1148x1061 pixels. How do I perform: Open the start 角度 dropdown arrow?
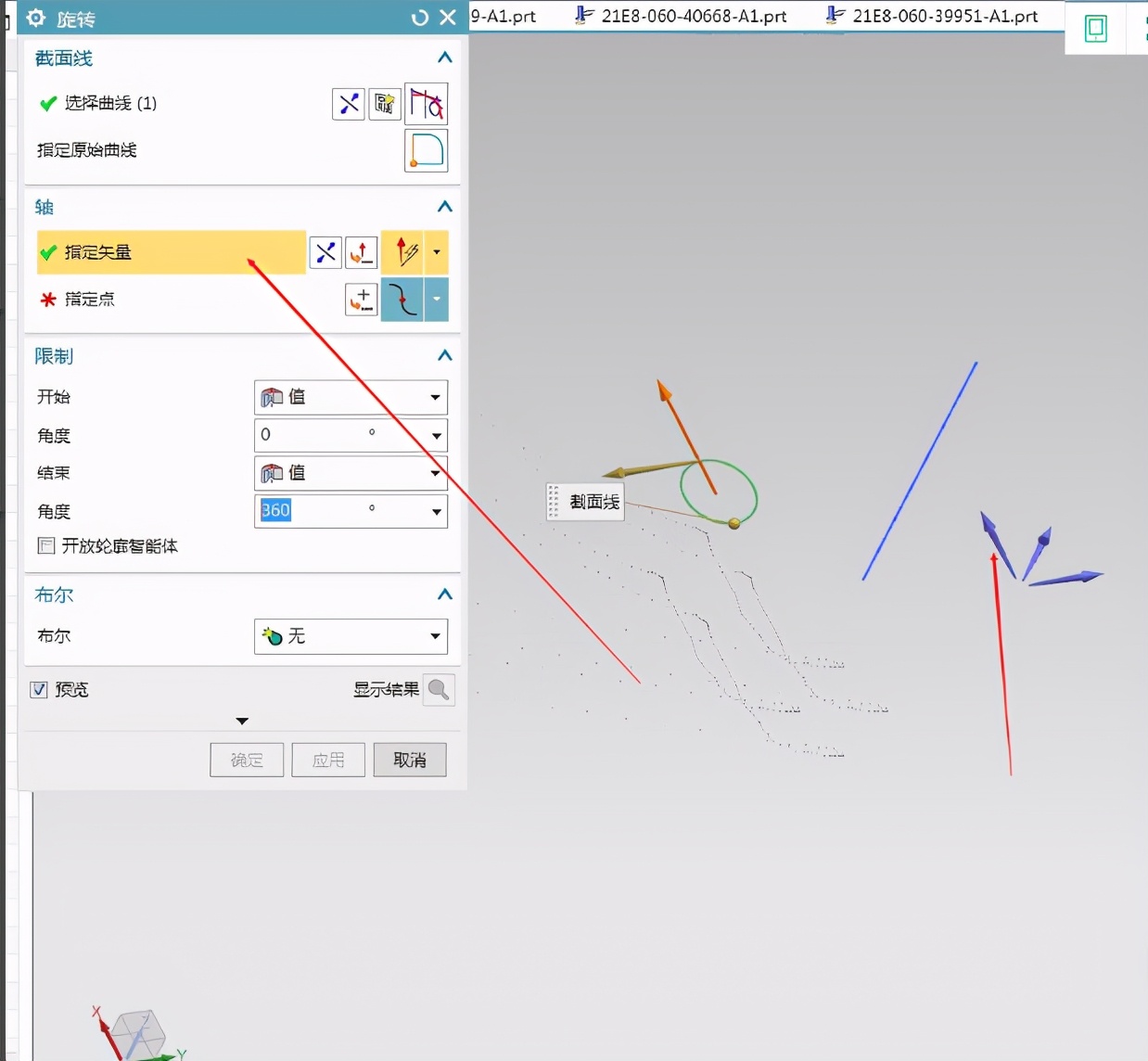[x=436, y=436]
